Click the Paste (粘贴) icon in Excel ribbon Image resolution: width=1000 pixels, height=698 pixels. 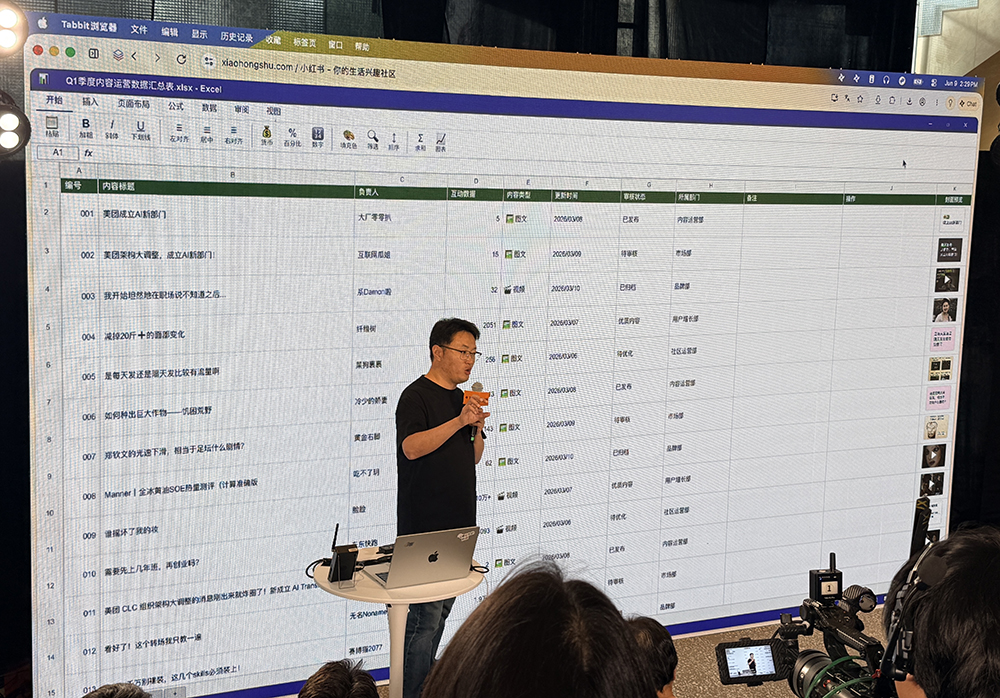(52, 126)
